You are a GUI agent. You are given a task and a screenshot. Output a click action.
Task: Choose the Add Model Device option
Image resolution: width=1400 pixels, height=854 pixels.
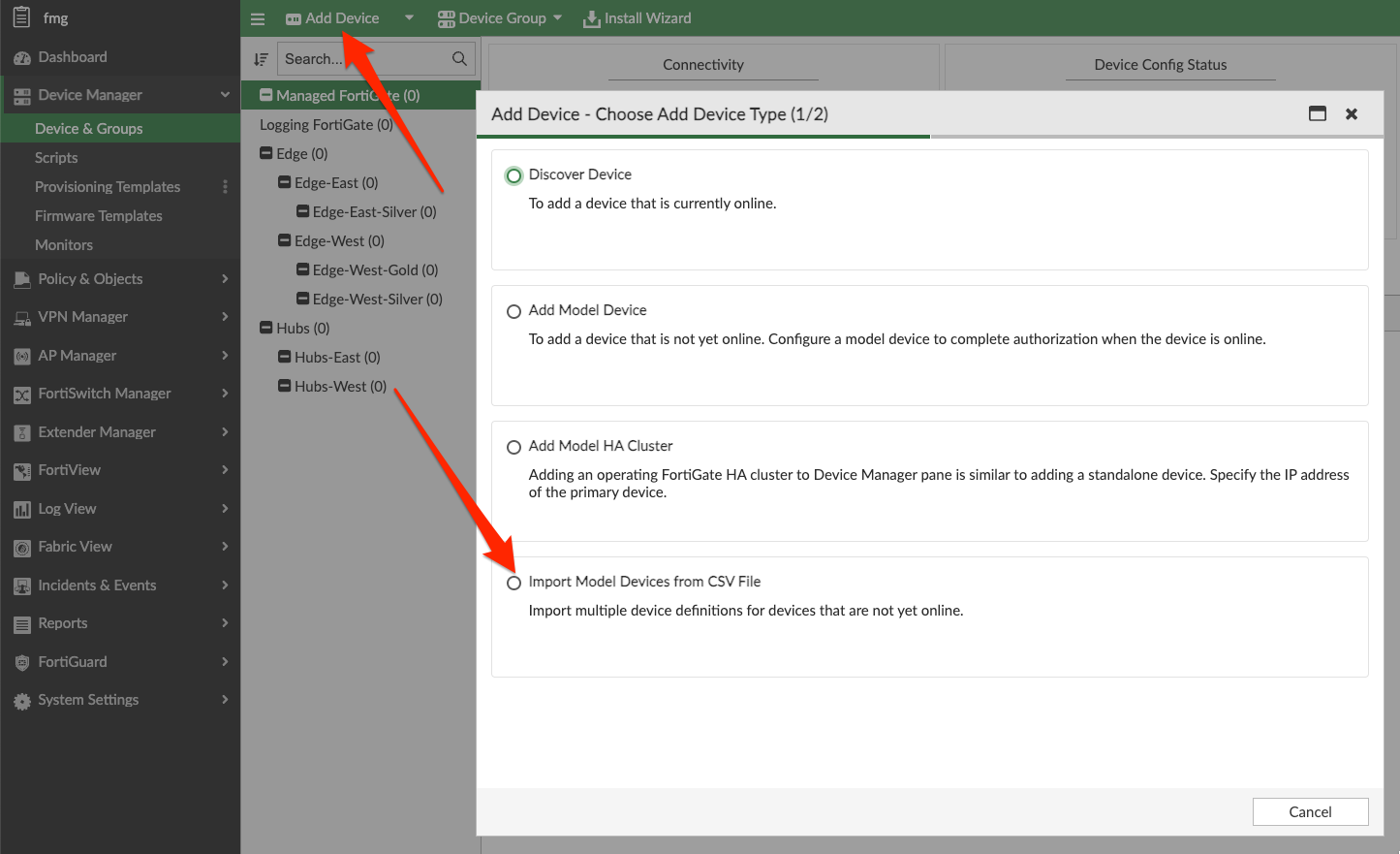click(x=513, y=311)
